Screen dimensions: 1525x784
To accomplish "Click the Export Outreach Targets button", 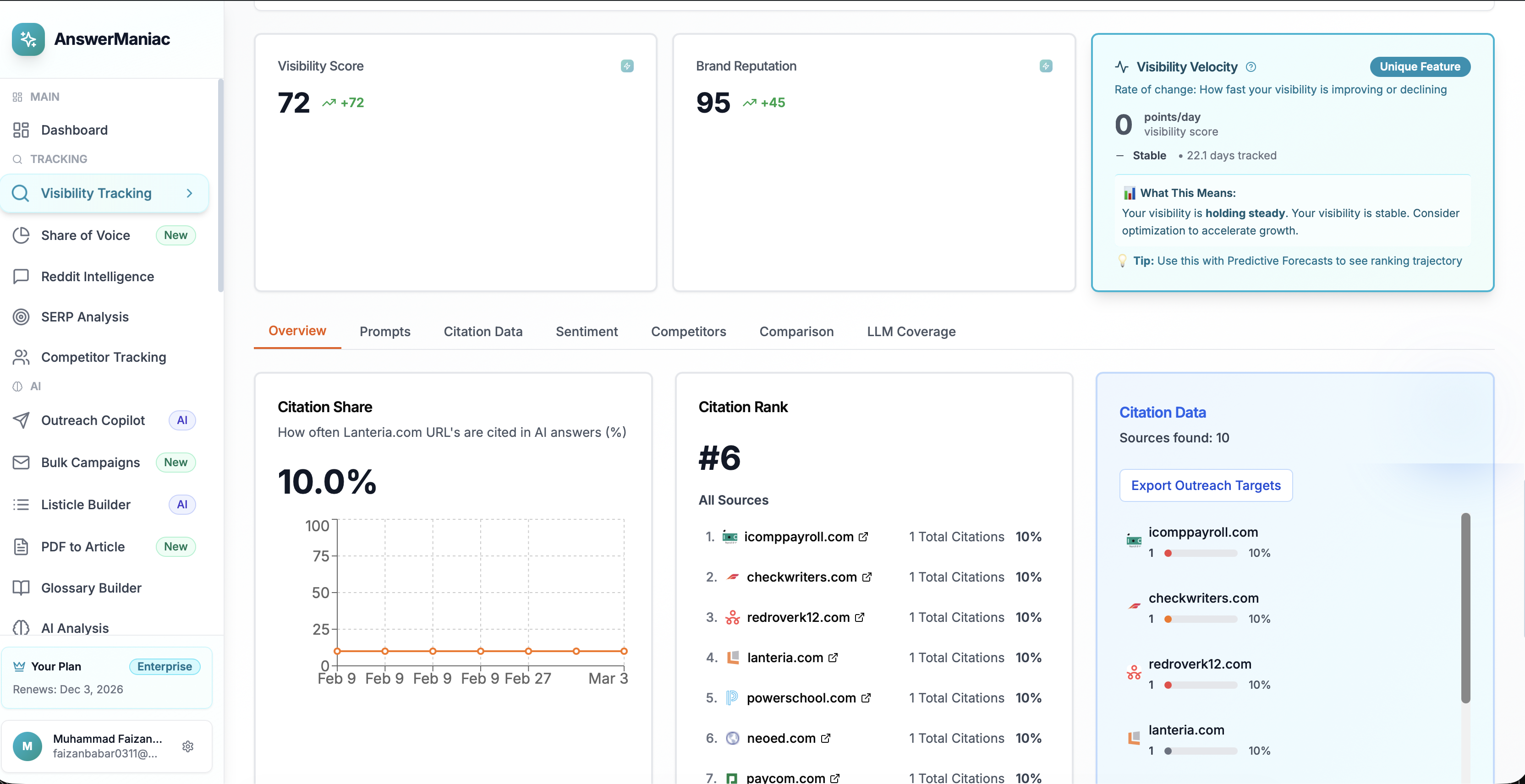I will pos(1206,485).
